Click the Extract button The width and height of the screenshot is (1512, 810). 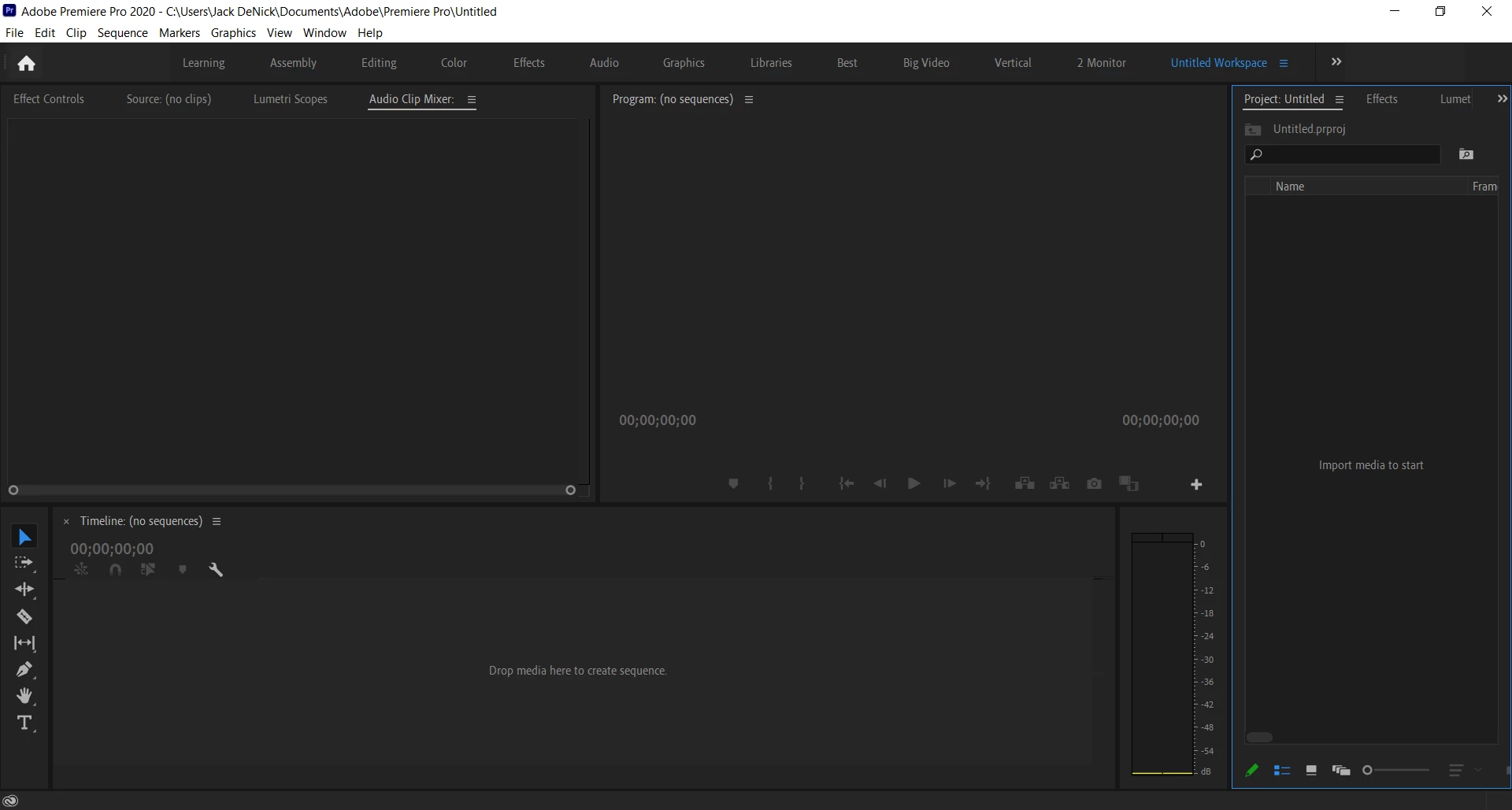pos(1059,483)
